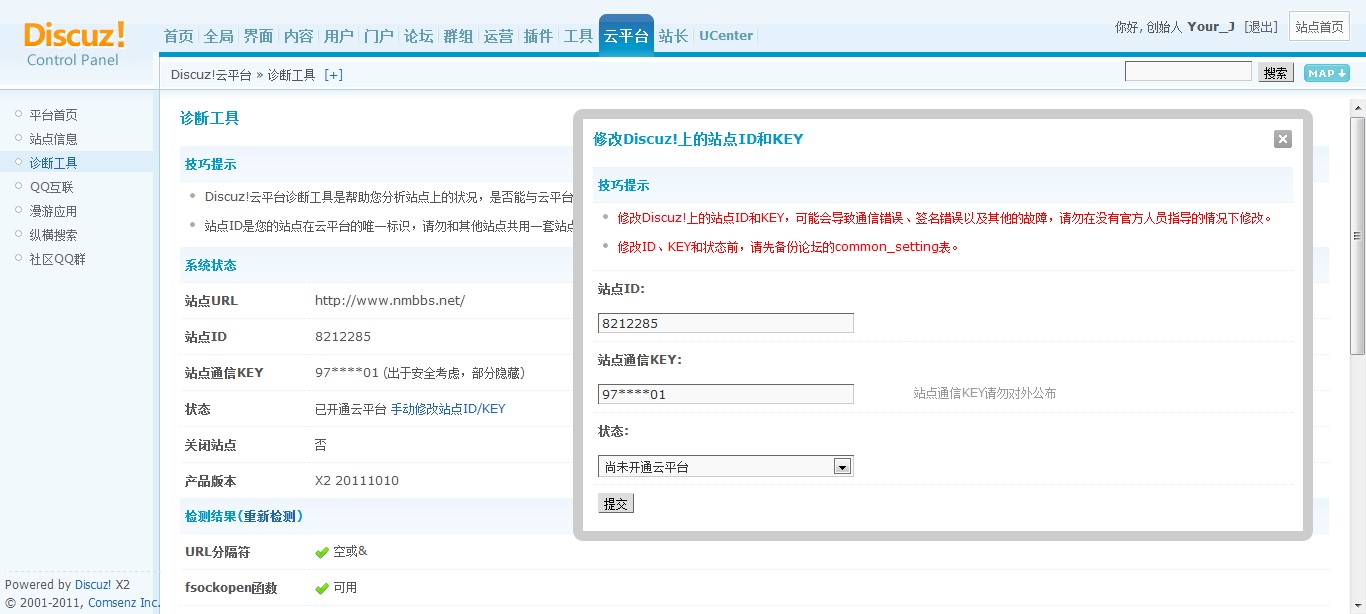Click the 退出 logout link
Image resolution: width=1366 pixels, height=614 pixels.
pyautogui.click(x=1261, y=27)
